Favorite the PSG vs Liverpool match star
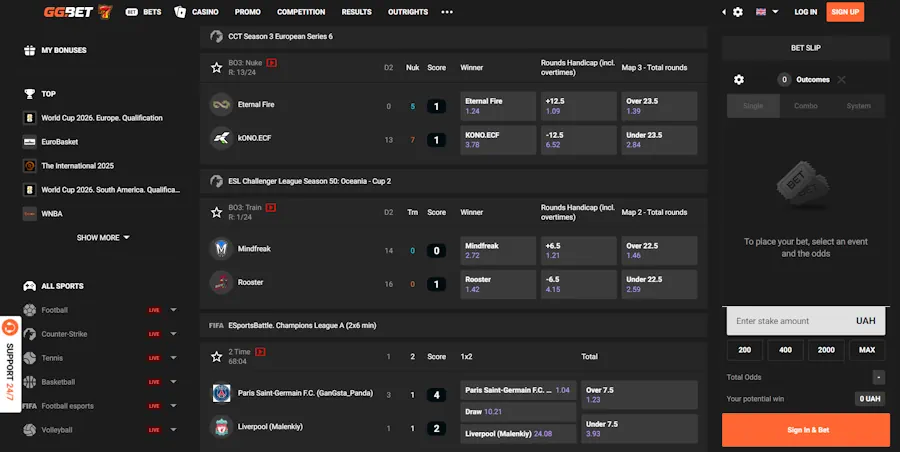The width and height of the screenshot is (900, 452). coord(216,357)
